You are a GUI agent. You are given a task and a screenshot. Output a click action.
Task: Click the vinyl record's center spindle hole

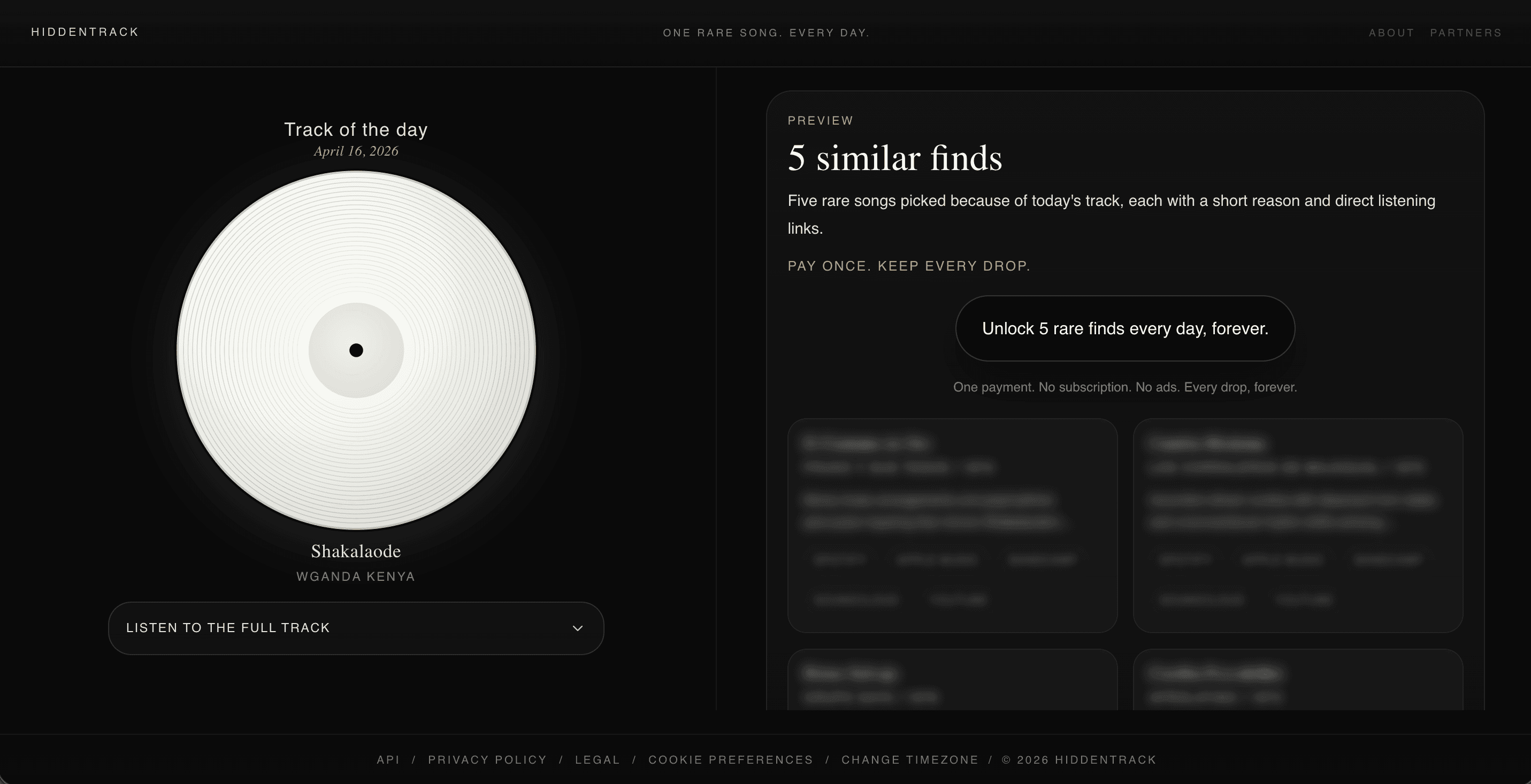(356, 350)
